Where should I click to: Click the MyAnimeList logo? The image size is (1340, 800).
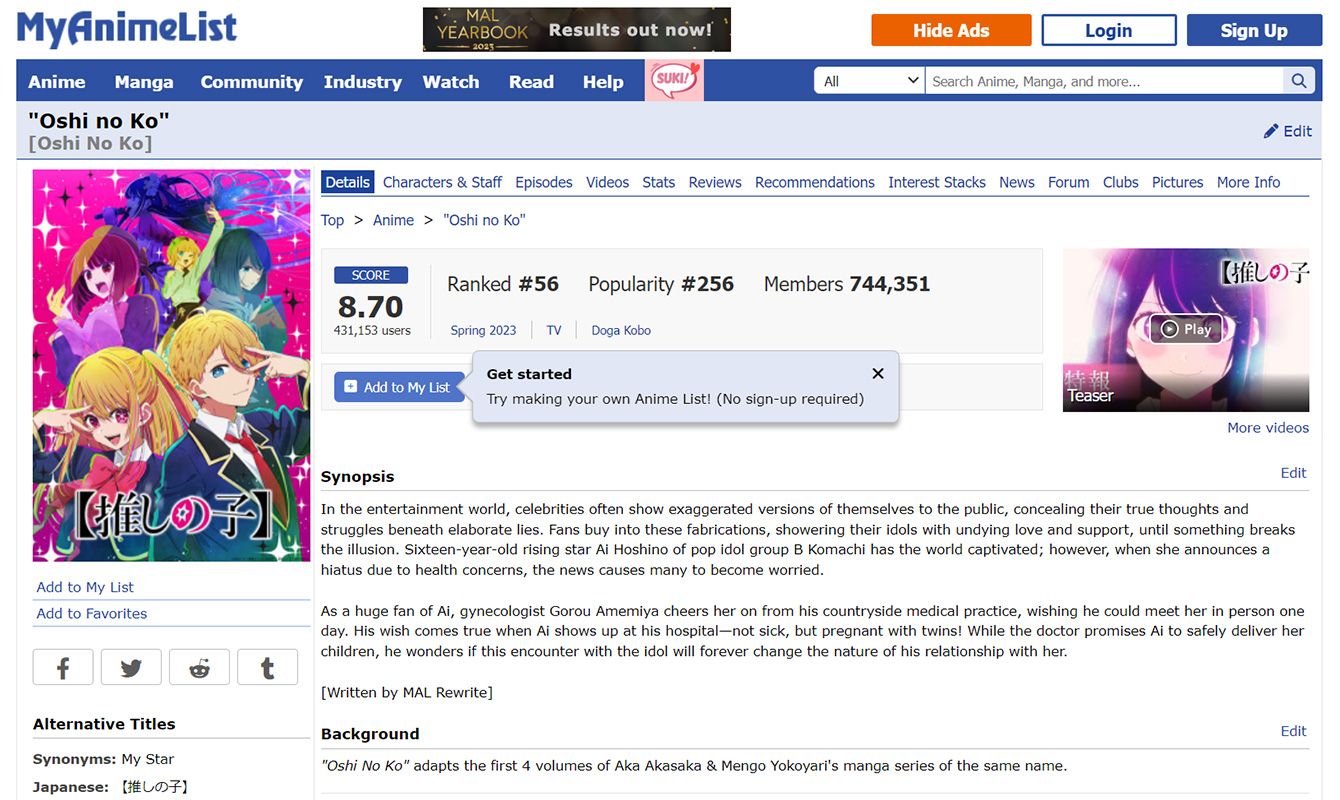(x=127, y=29)
